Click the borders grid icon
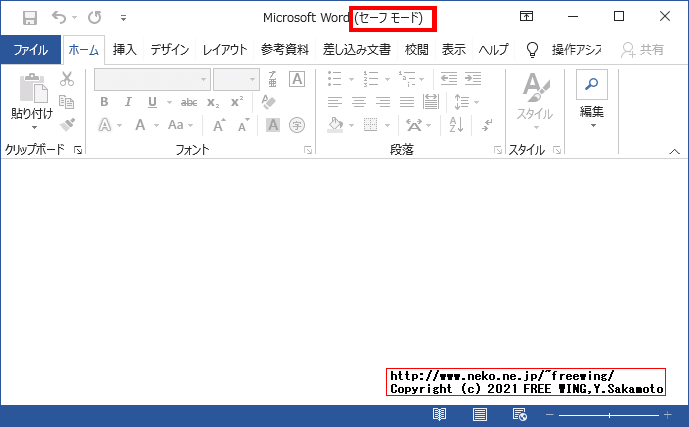The image size is (689, 427). (370, 125)
